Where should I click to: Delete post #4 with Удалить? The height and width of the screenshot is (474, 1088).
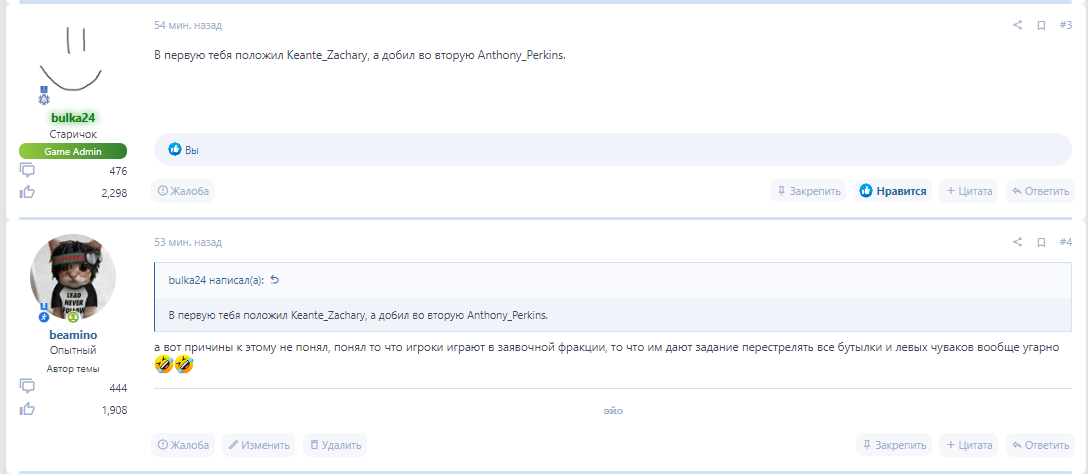point(335,445)
